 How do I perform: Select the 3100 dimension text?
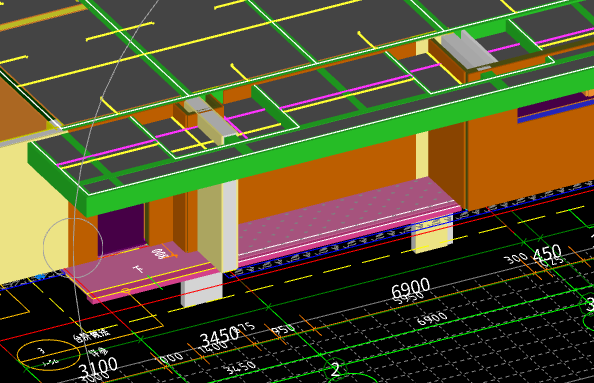tap(98, 367)
